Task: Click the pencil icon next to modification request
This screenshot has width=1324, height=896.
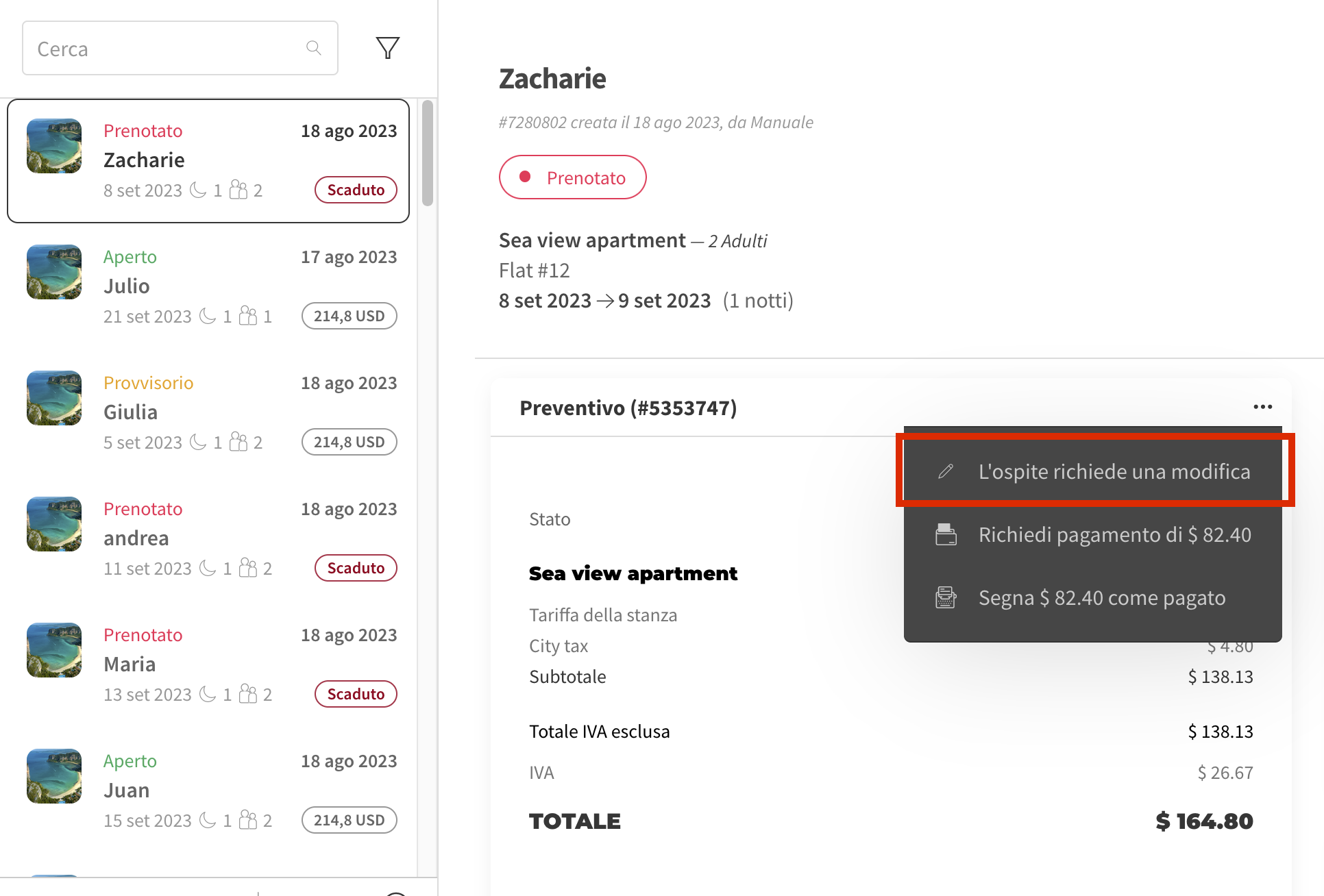Action: click(946, 471)
